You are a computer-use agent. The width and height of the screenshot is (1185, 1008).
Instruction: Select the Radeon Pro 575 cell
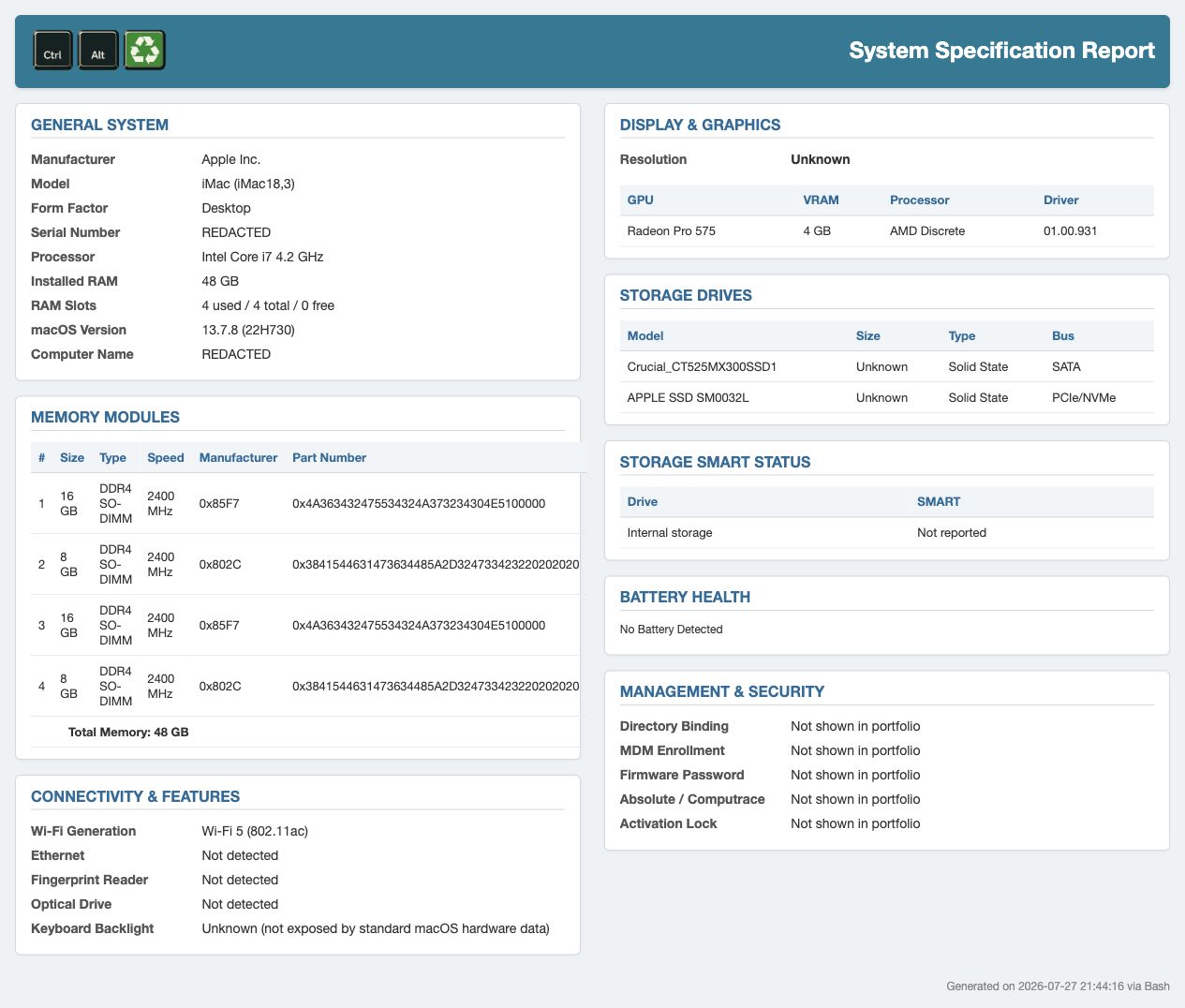point(672,230)
